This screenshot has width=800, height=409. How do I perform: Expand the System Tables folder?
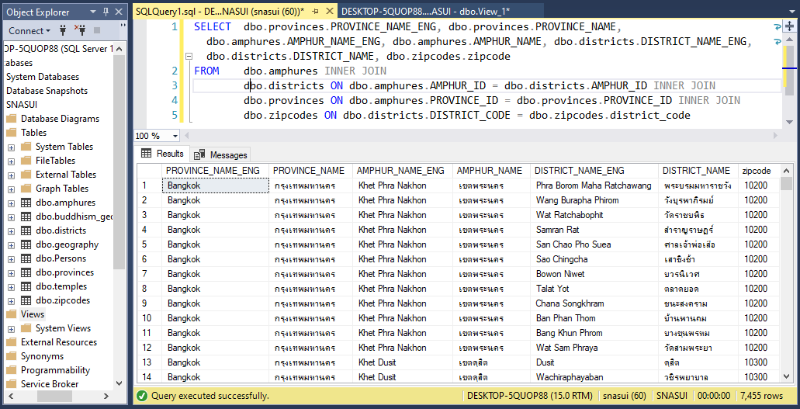pos(11,146)
